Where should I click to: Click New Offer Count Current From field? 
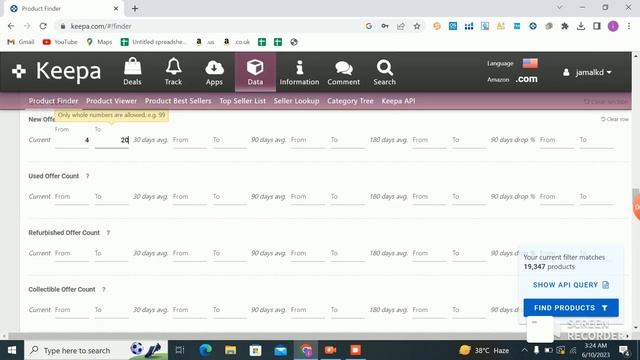(x=72, y=140)
